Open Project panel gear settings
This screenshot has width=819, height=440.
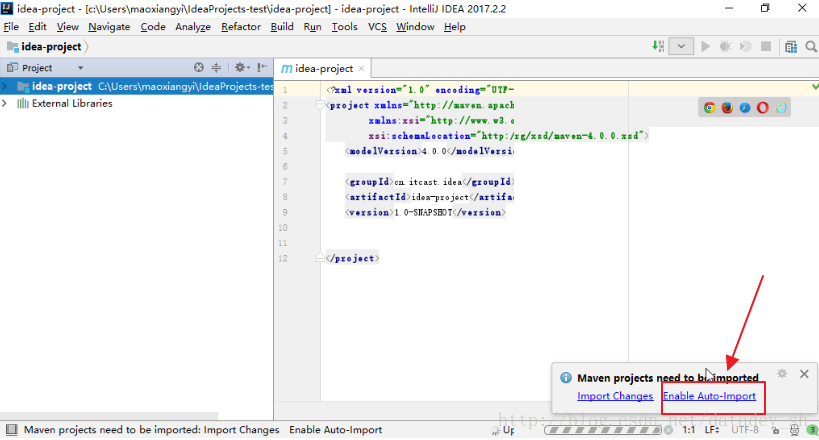(242, 67)
